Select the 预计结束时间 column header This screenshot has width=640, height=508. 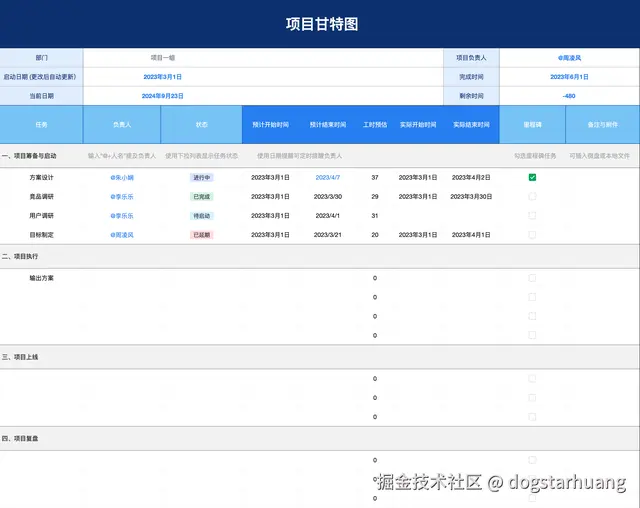pos(328,124)
